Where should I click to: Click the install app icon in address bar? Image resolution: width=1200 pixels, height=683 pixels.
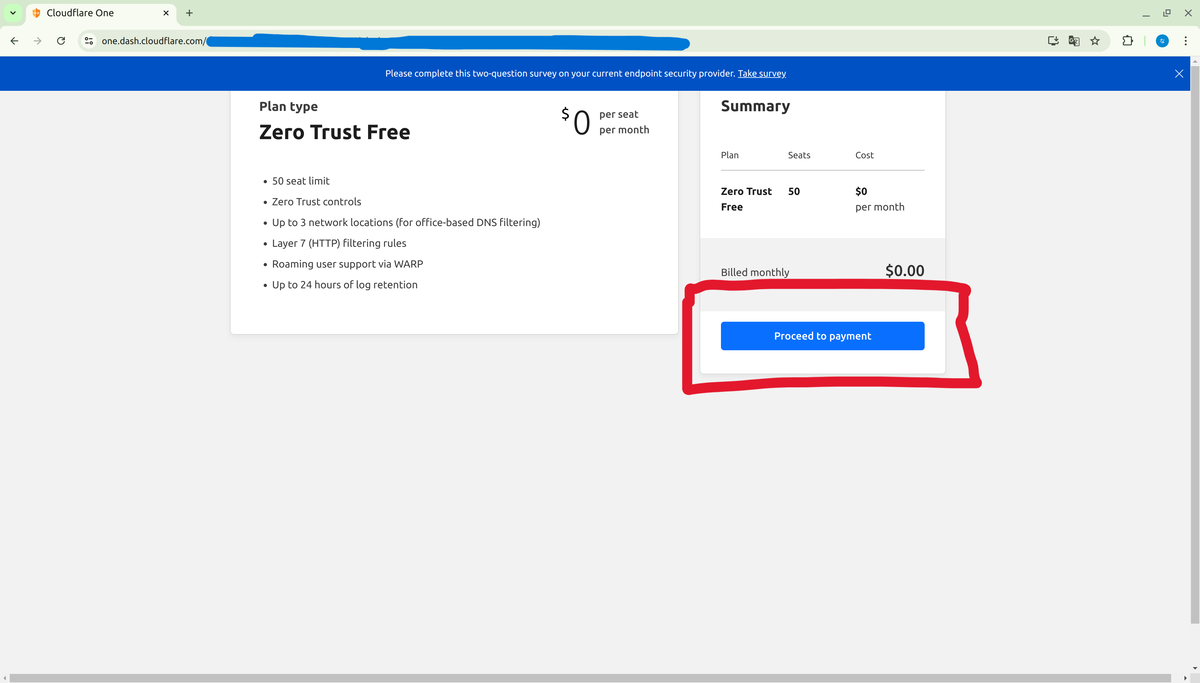[1053, 41]
